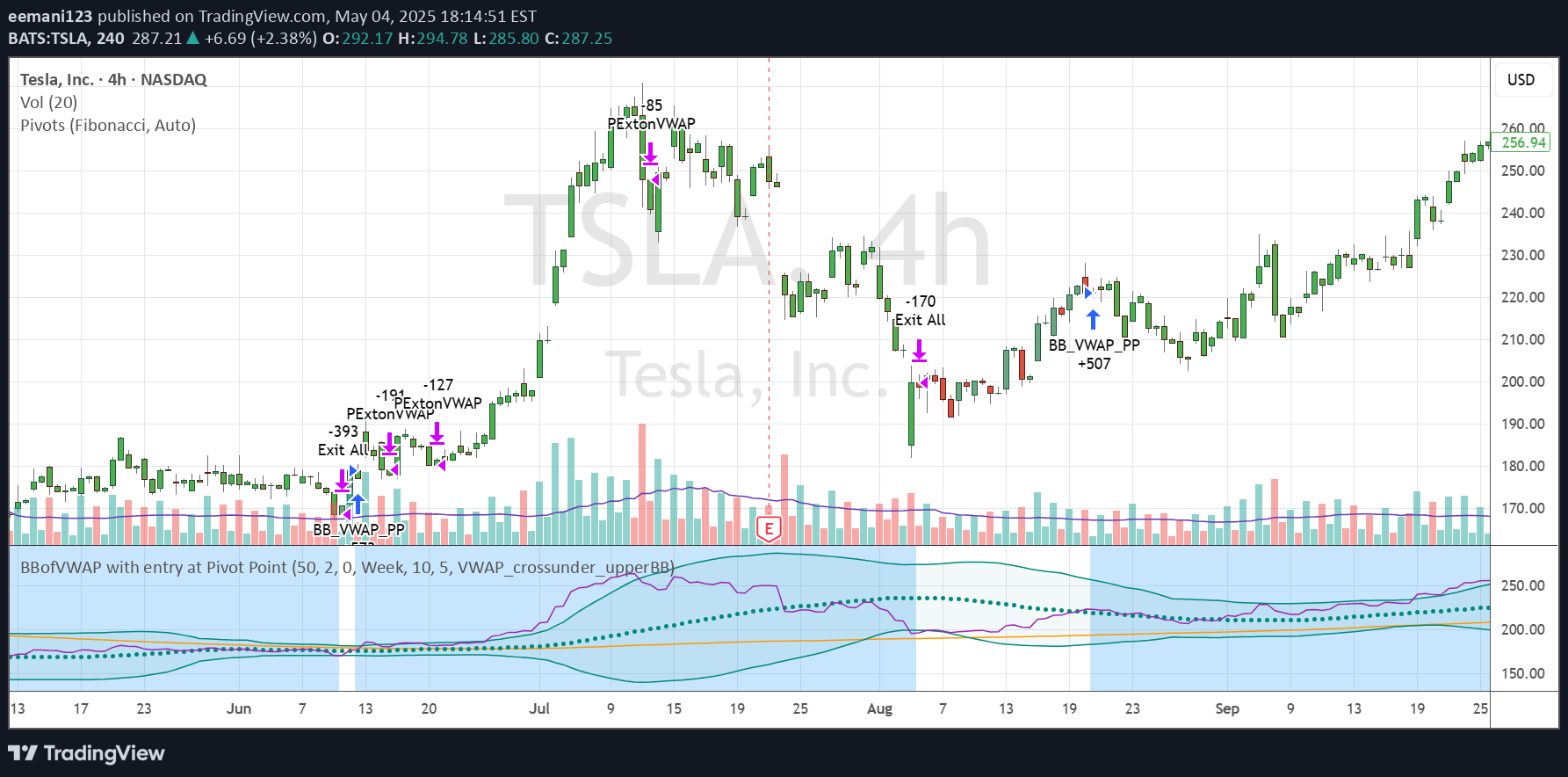This screenshot has width=1568, height=777.
Task: Click the magenta down arrow under -127 PExtonVWAP
Action: (x=437, y=433)
